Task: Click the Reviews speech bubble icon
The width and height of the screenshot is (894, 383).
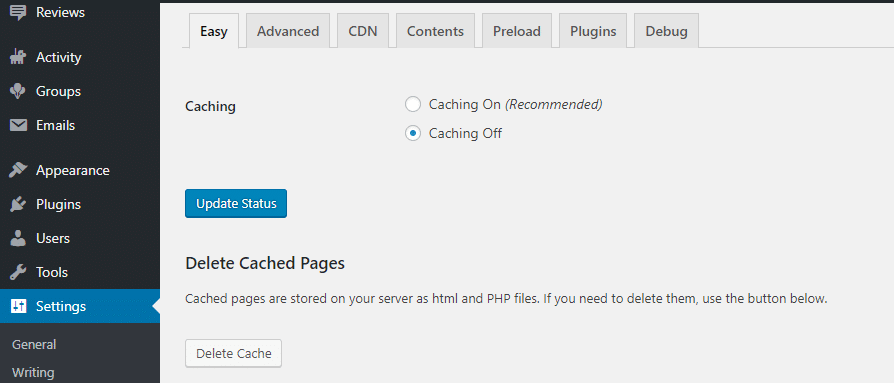Action: click(18, 13)
